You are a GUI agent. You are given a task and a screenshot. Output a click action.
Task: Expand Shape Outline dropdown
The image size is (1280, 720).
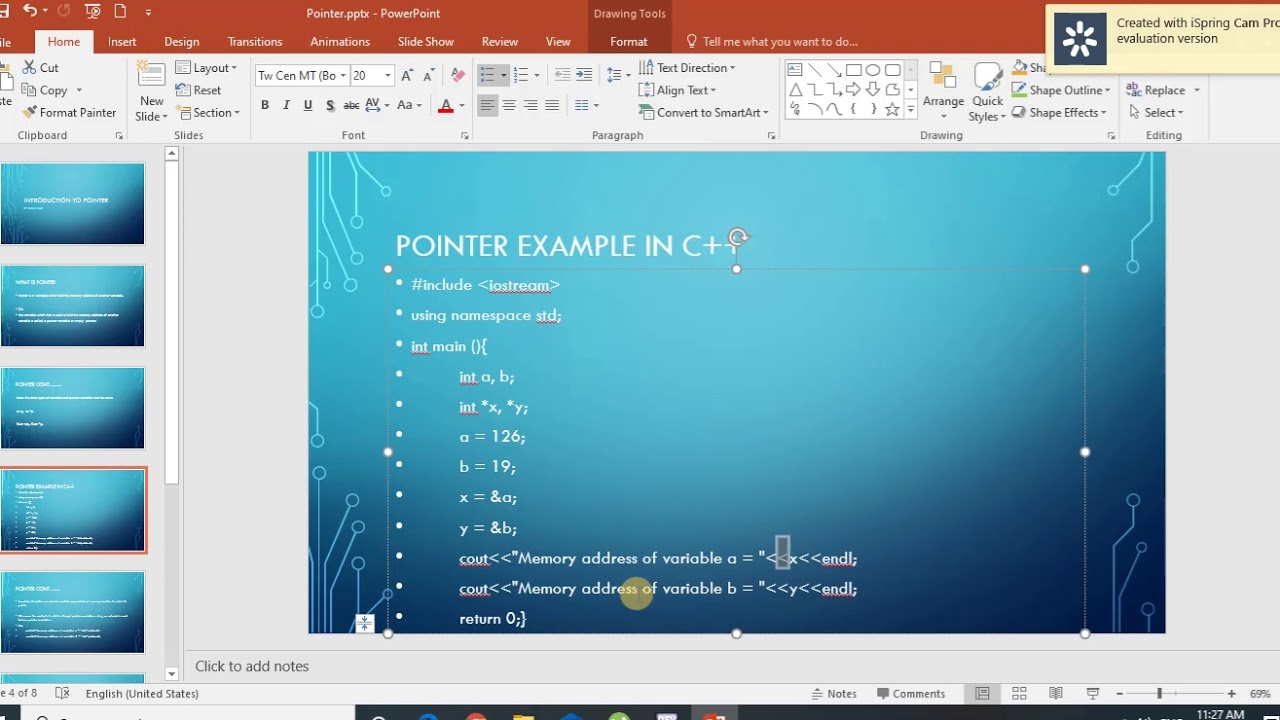1061,90
